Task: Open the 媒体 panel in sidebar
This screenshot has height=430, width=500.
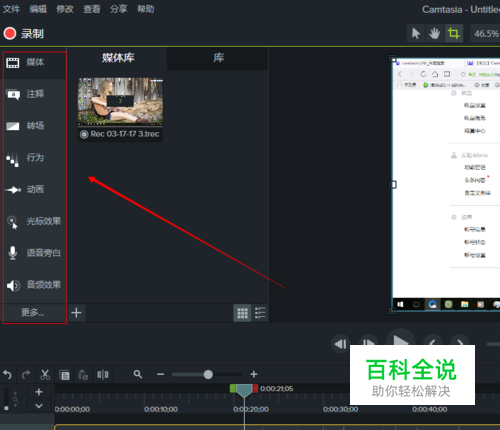Action: coord(34,62)
